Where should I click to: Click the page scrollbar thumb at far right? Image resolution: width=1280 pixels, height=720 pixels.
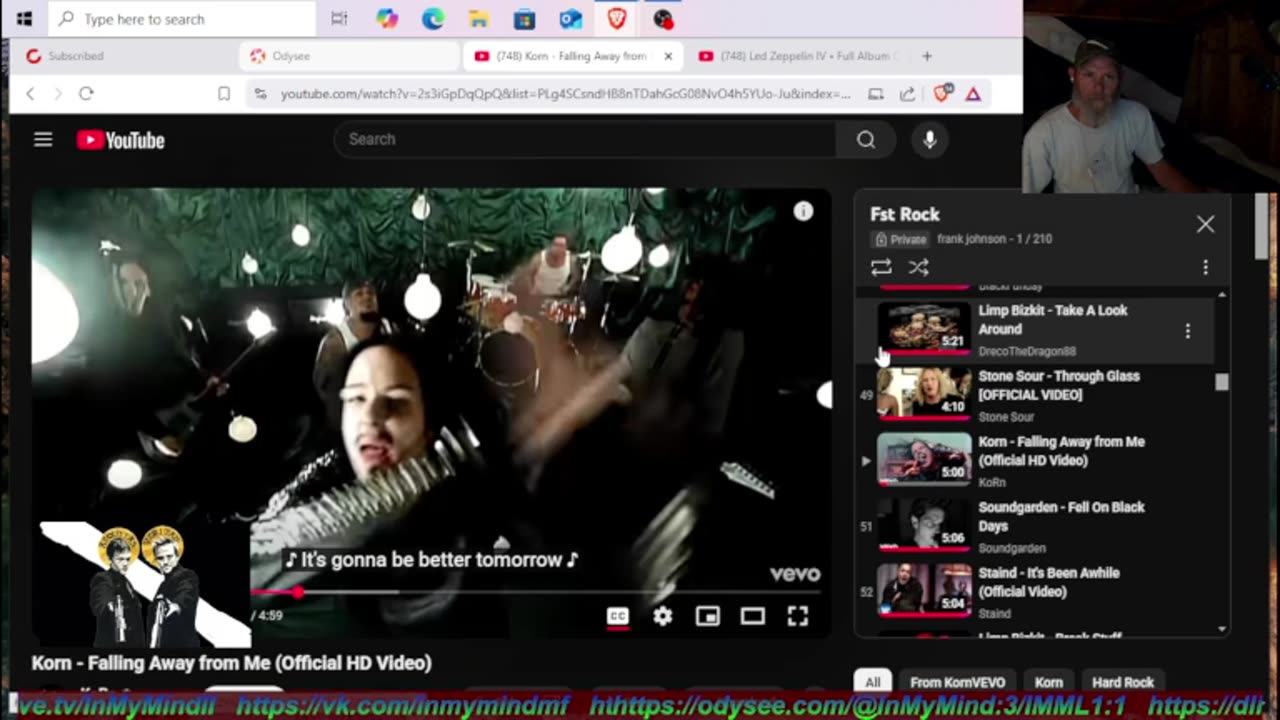pyautogui.click(x=1261, y=225)
